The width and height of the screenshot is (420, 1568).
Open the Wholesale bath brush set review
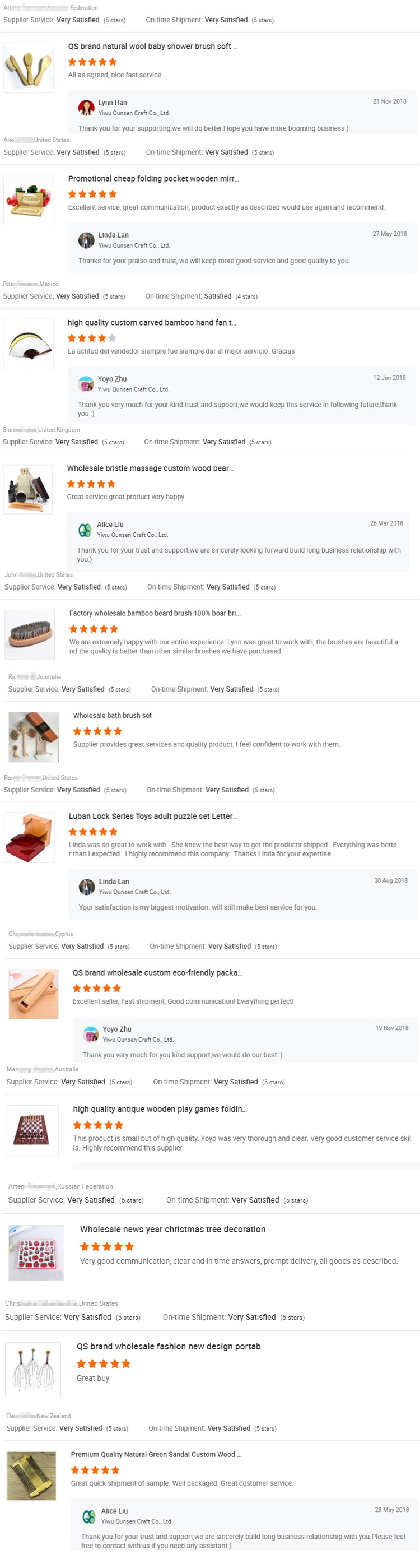tap(112, 715)
